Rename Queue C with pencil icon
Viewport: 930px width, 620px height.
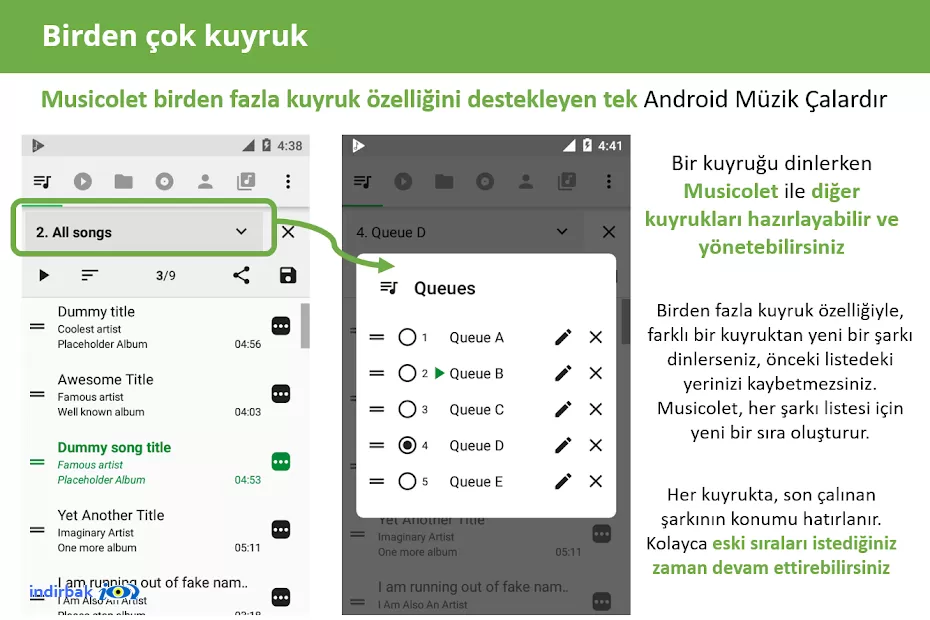point(563,409)
